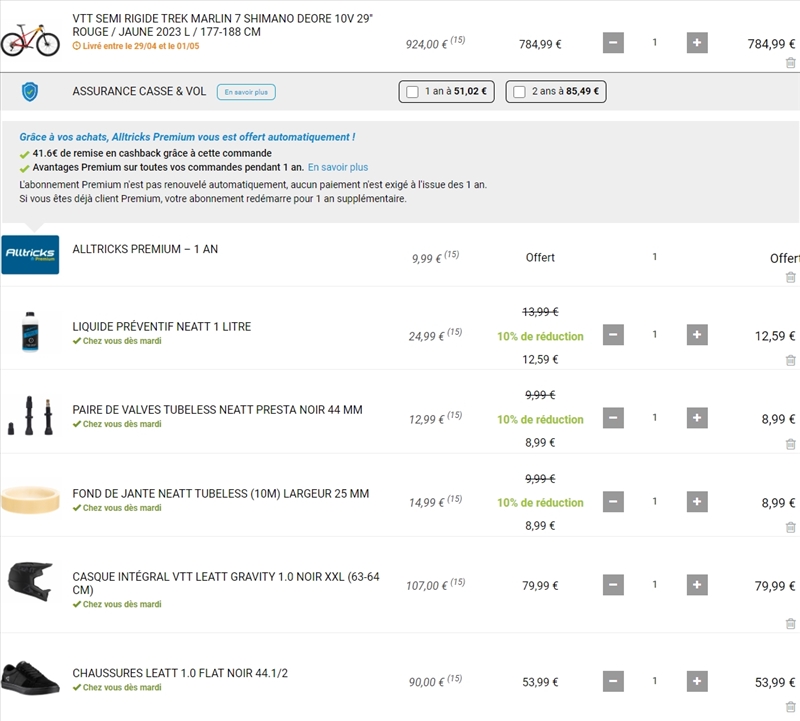Delete the Liquide Préventif Neatt item

[x=790, y=360]
